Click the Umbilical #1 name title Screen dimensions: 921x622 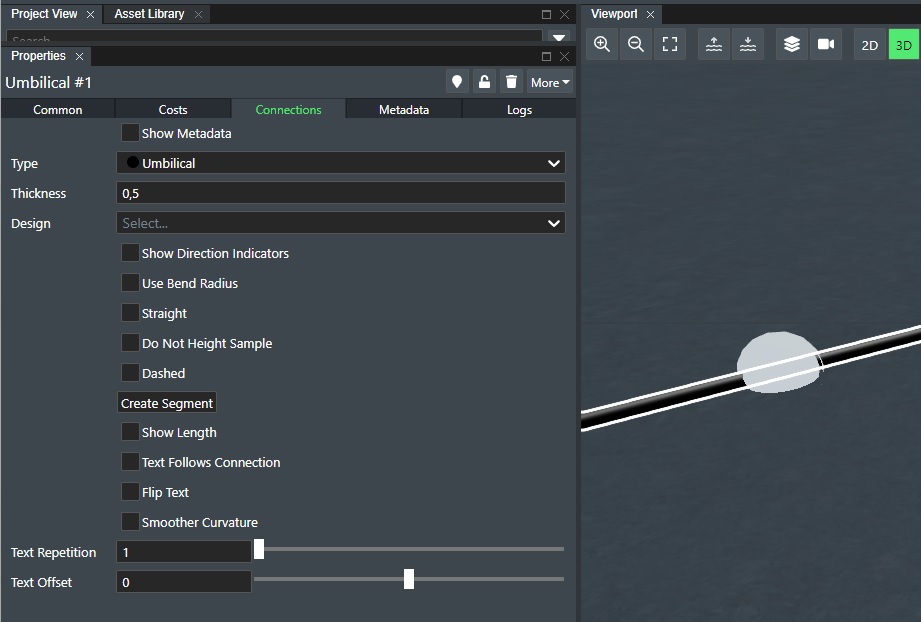[x=49, y=82]
